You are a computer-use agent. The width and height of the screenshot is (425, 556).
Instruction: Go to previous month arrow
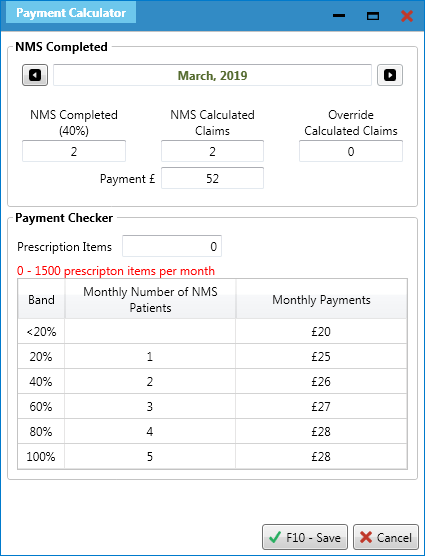(x=35, y=75)
